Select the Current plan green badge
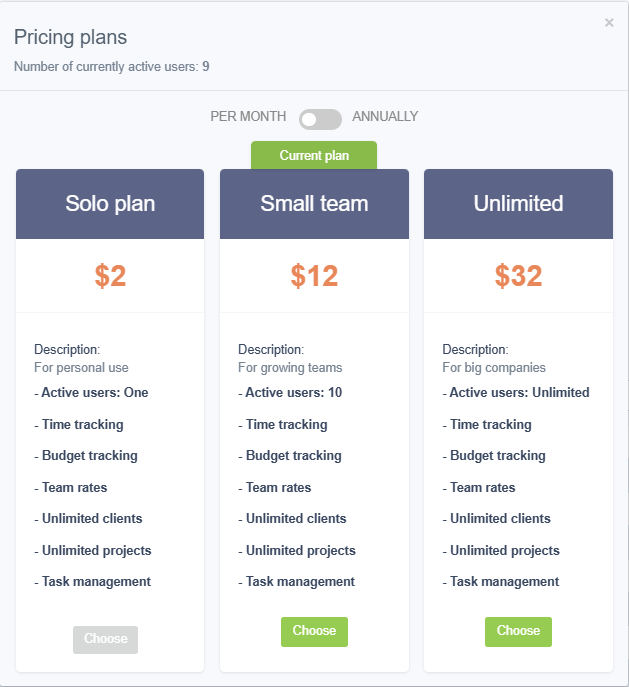Image resolution: width=629 pixels, height=687 pixels. [x=314, y=155]
